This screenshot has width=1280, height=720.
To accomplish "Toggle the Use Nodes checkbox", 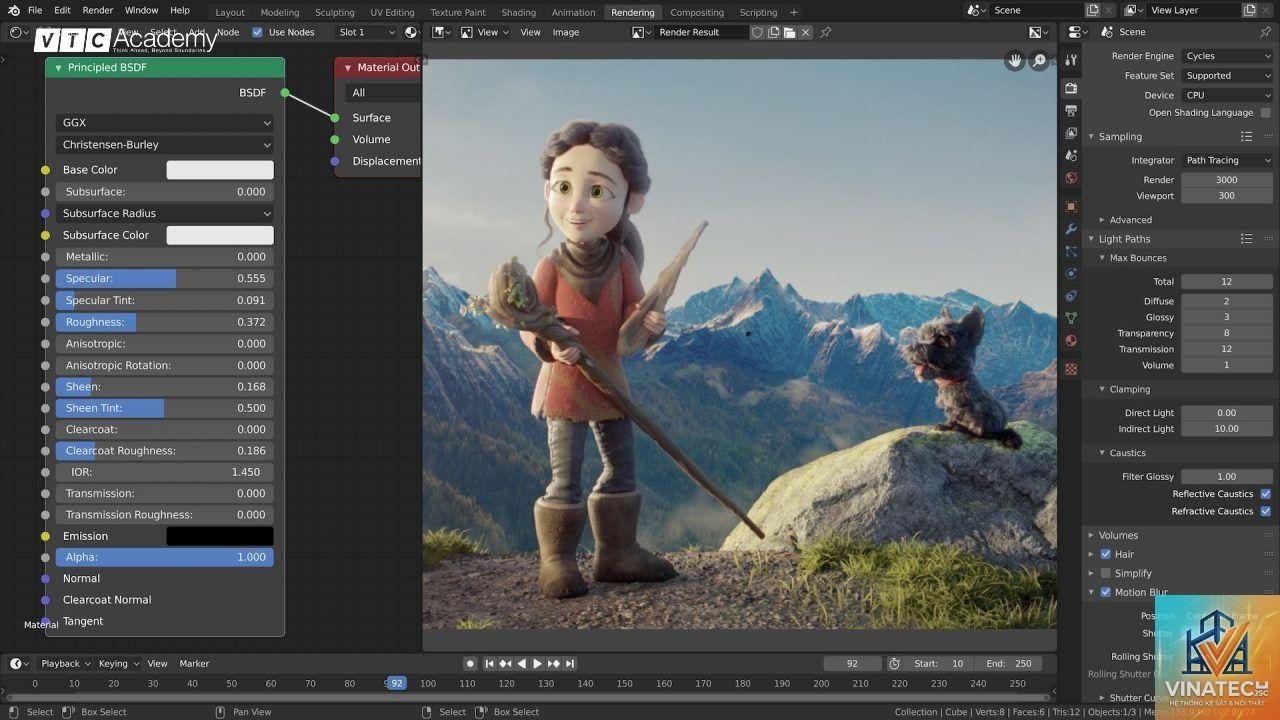I will [257, 32].
